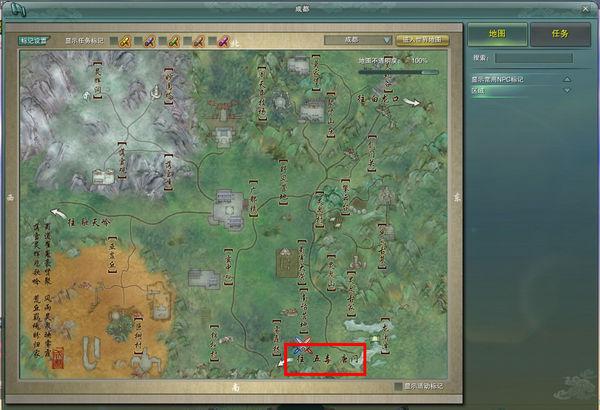Click the central city building icon
The width and height of the screenshot is (600, 410).
tap(226, 210)
